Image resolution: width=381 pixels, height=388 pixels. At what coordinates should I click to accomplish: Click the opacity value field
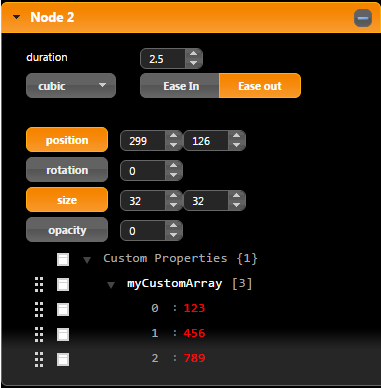coord(143,231)
